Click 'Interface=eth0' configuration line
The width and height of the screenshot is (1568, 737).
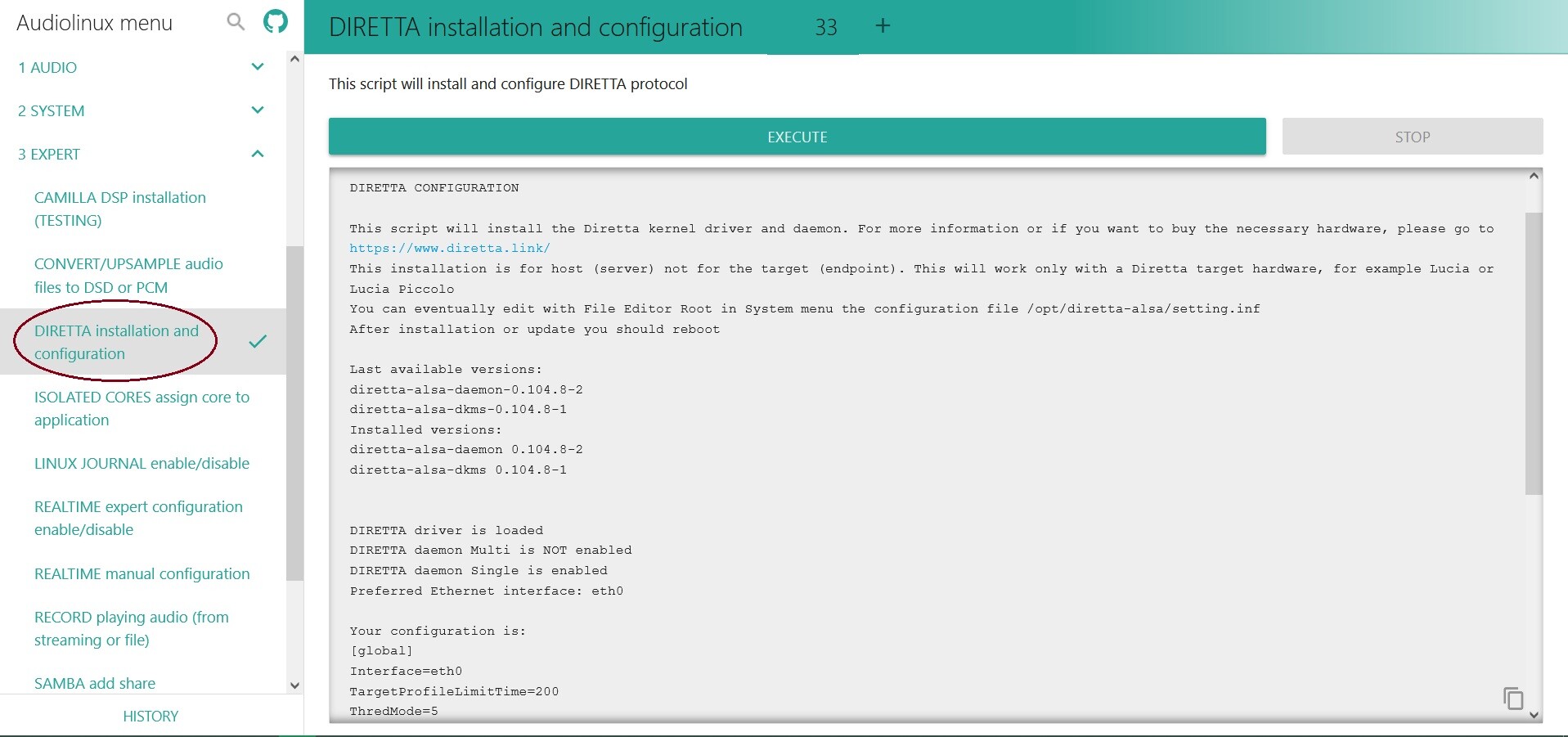click(x=406, y=671)
